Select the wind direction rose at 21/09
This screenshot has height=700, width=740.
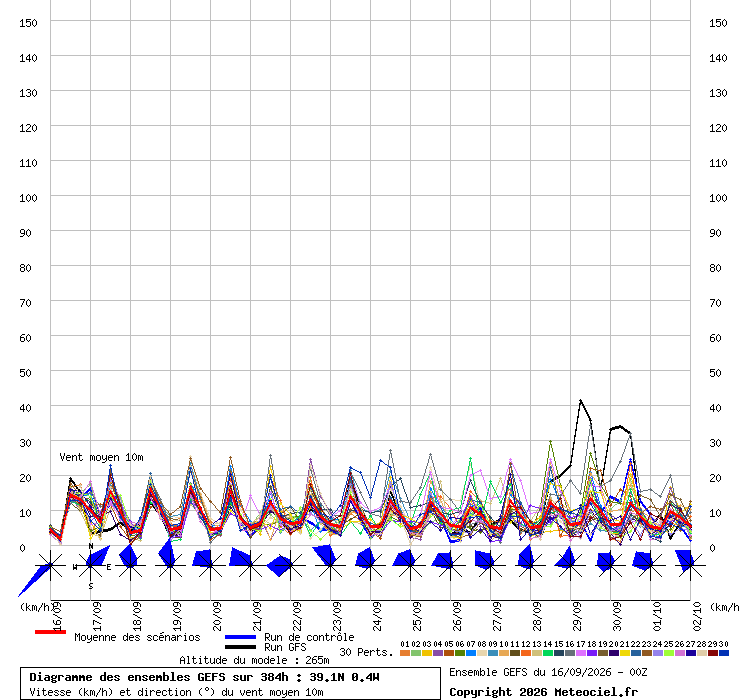[x=250, y=565]
